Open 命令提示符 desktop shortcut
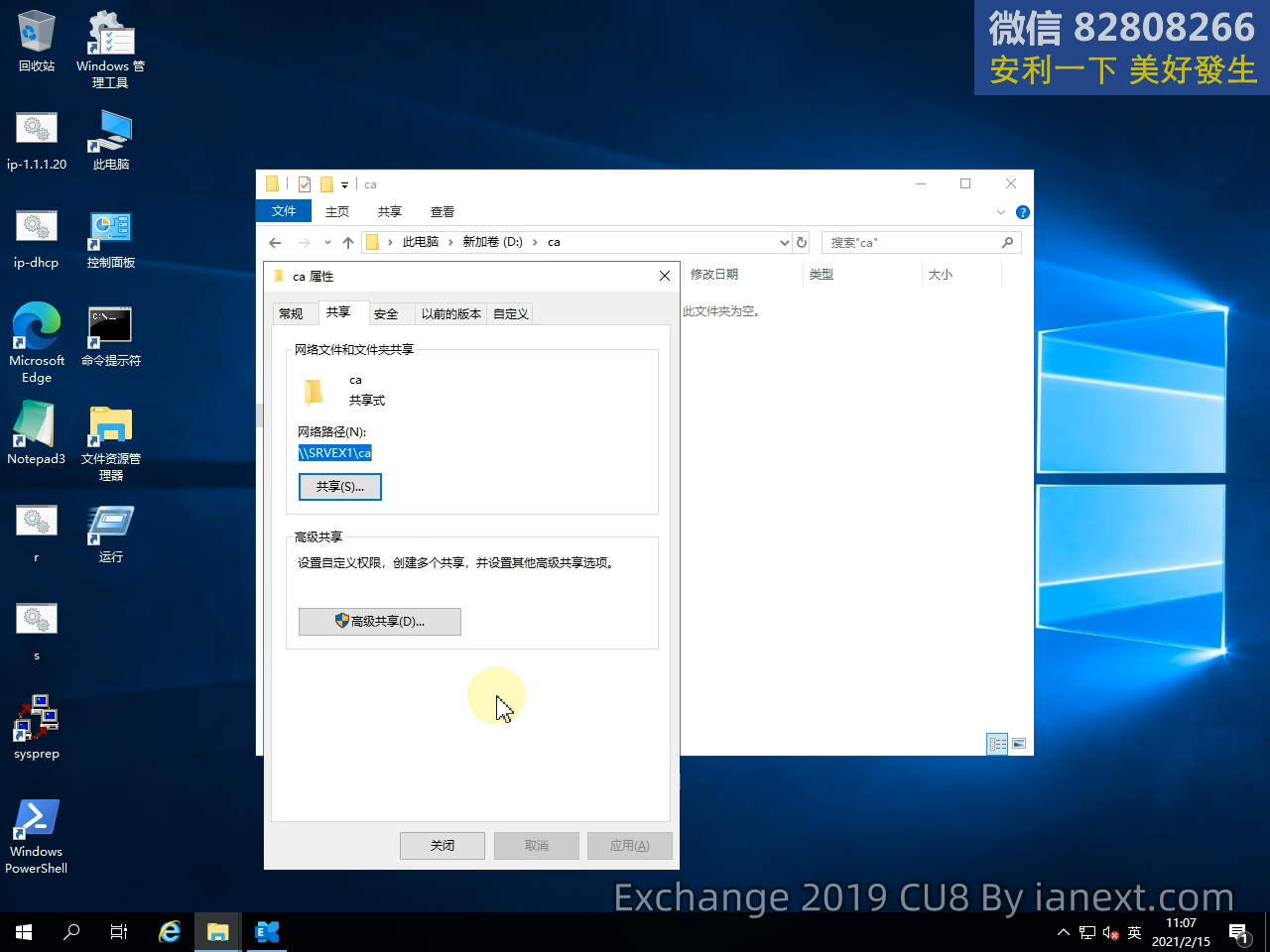1270x952 pixels. pos(110,336)
